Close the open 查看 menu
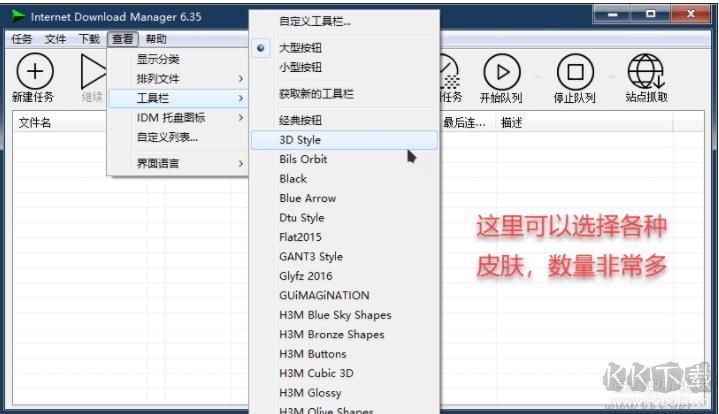This screenshot has width=719, height=414. (122, 39)
